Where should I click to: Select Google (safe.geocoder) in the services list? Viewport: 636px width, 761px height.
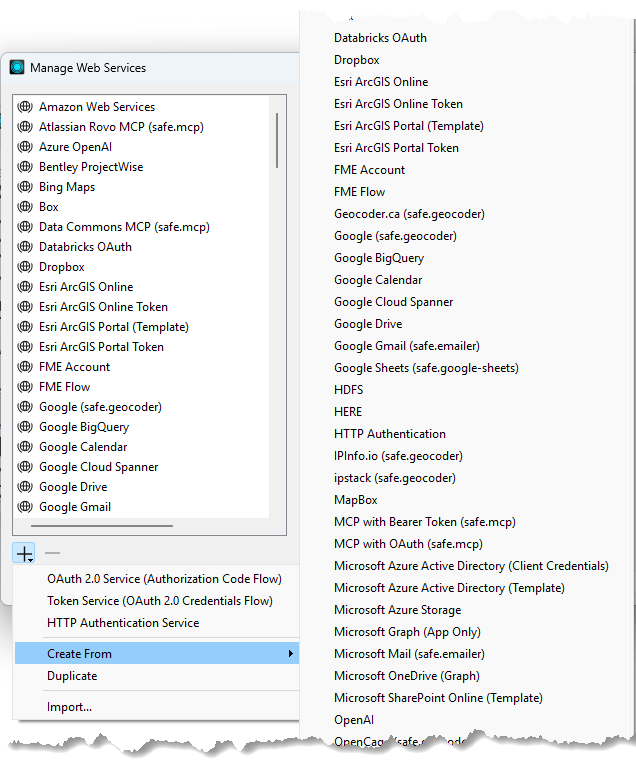(100, 407)
